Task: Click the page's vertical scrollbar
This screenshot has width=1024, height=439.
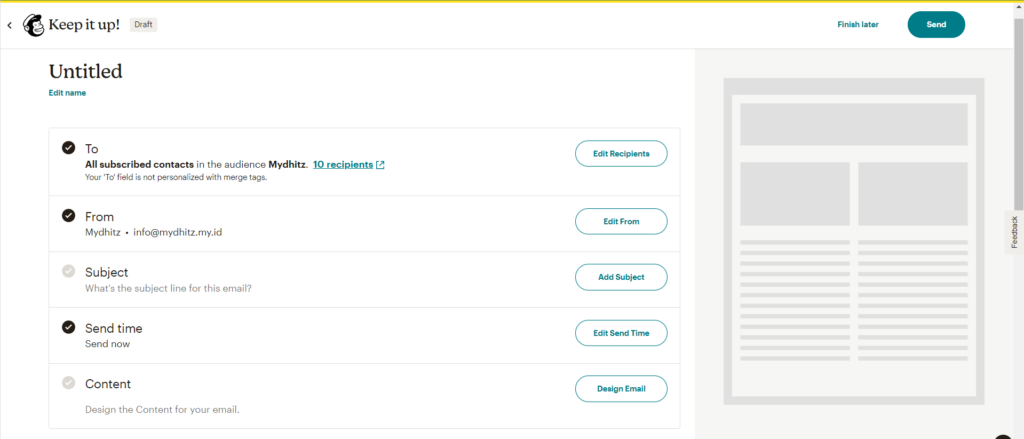Action: (x=1018, y=150)
